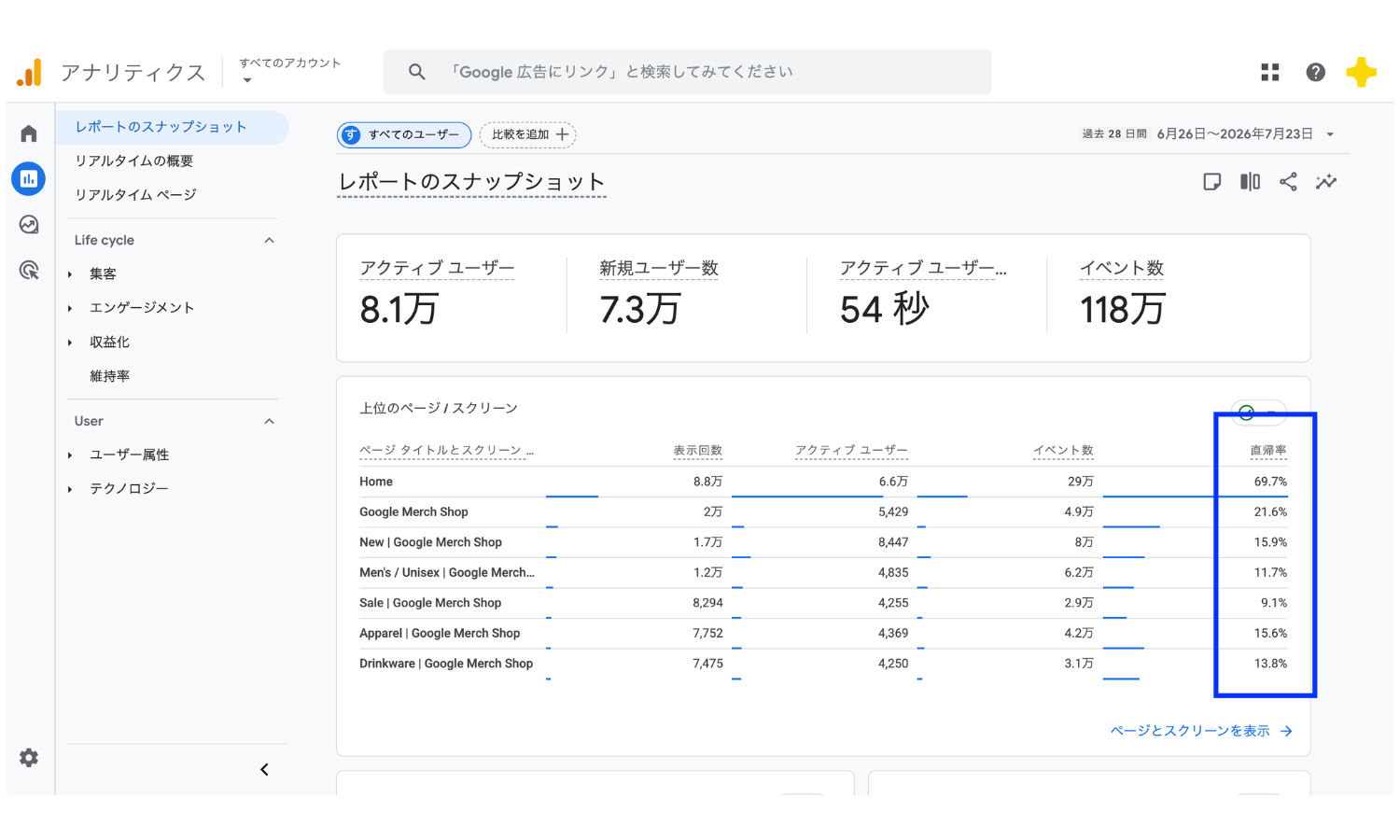Viewport: 1400px width, 840px height.
Task: Share this report icon
Action: [x=1289, y=182]
